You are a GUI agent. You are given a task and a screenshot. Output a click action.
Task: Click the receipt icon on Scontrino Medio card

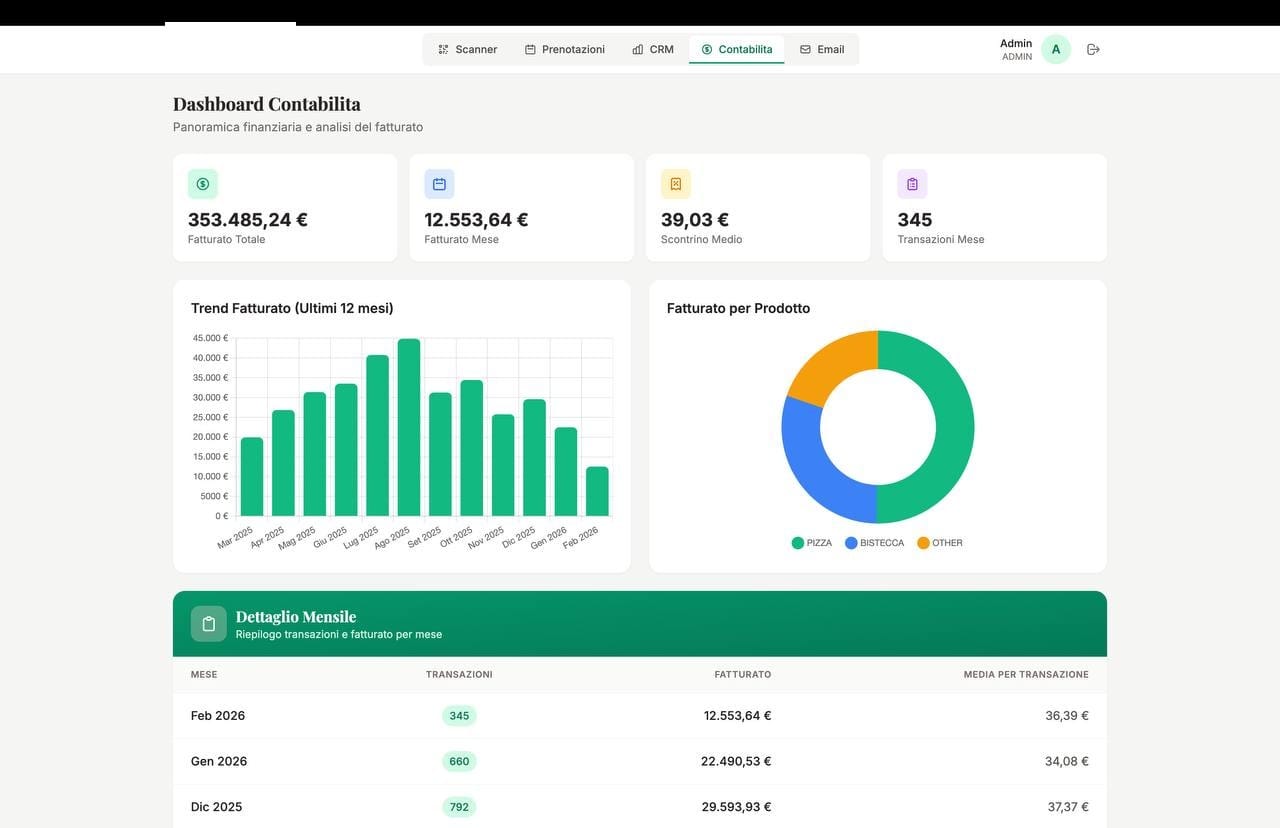[x=672, y=181]
